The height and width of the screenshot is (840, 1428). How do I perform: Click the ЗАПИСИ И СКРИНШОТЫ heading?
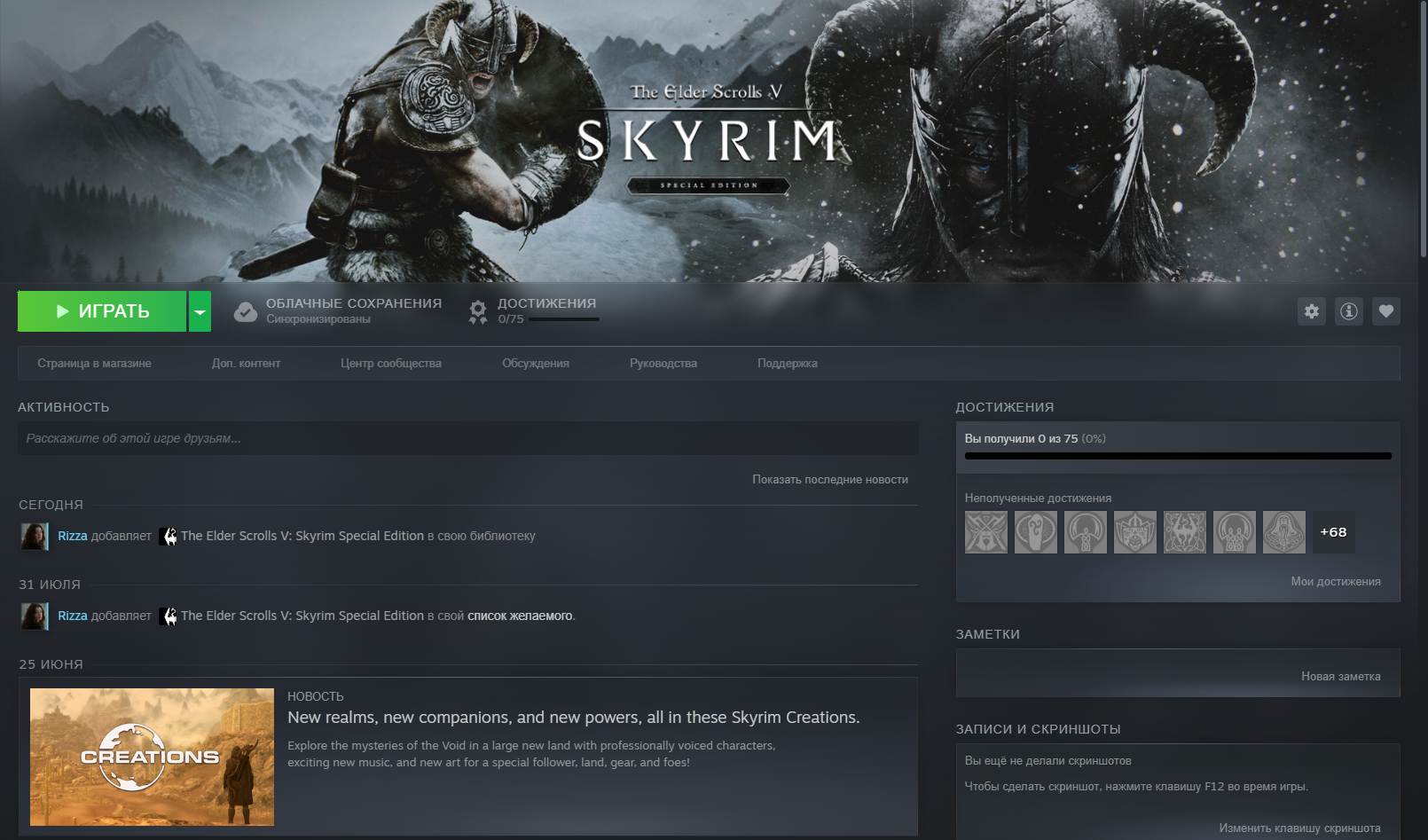(1039, 729)
